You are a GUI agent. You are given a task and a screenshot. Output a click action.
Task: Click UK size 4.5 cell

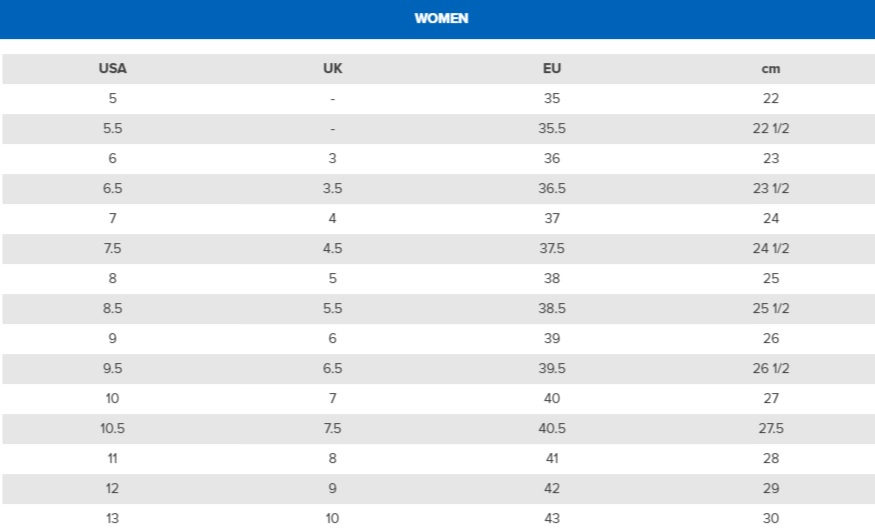point(332,248)
